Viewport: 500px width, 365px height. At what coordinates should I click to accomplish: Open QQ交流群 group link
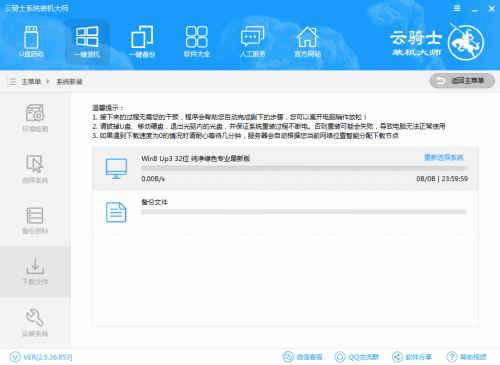click(357, 357)
